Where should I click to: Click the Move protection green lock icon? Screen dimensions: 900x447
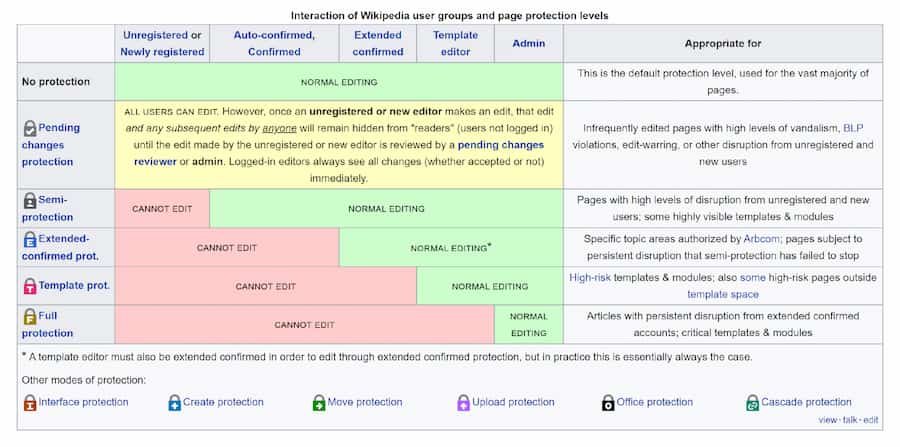coord(319,403)
